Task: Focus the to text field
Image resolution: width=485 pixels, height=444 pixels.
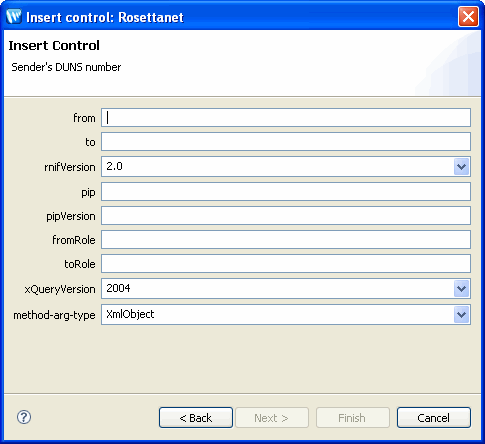Action: point(286,142)
